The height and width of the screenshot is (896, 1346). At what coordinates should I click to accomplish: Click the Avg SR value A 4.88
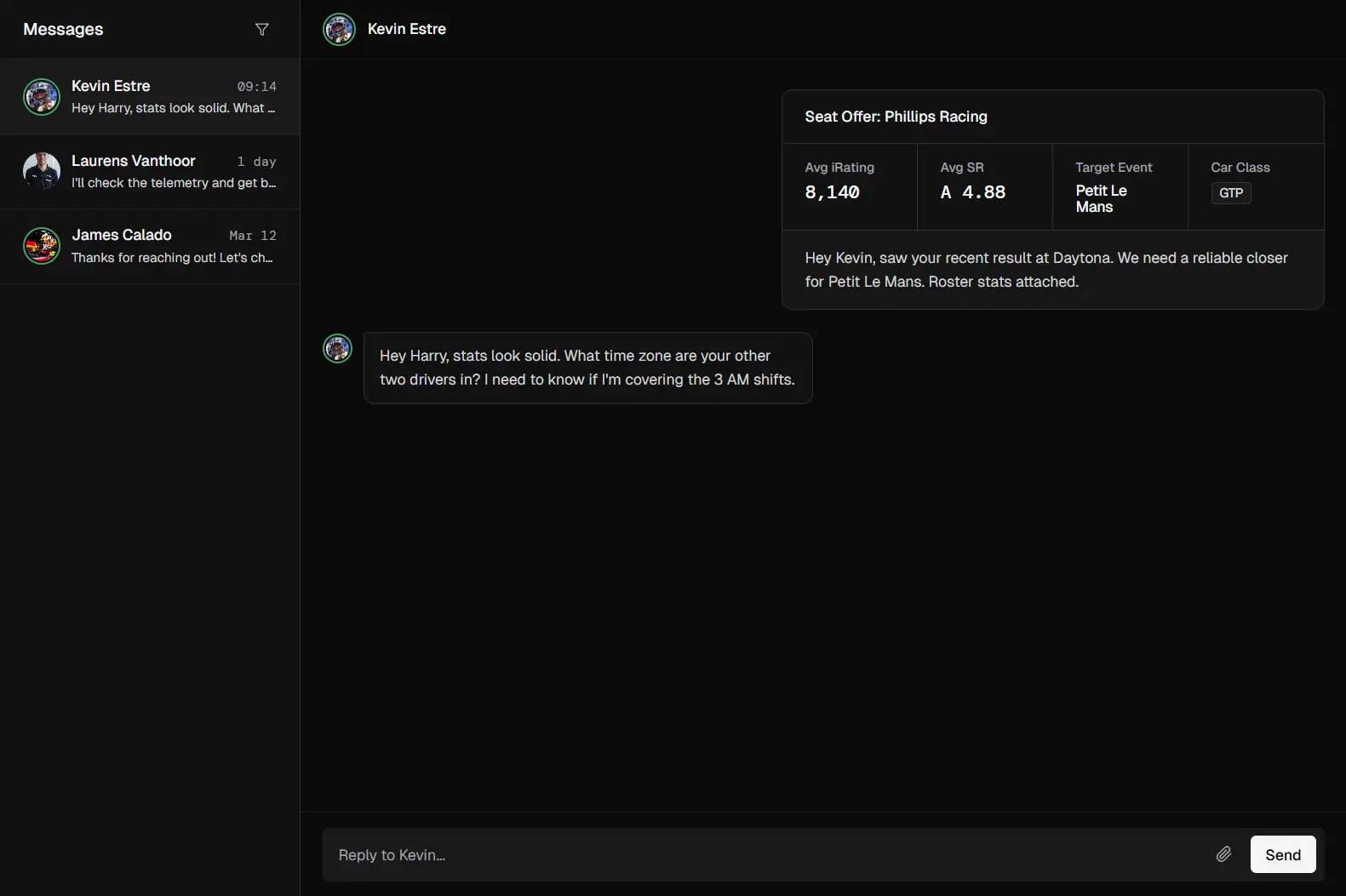(x=973, y=192)
